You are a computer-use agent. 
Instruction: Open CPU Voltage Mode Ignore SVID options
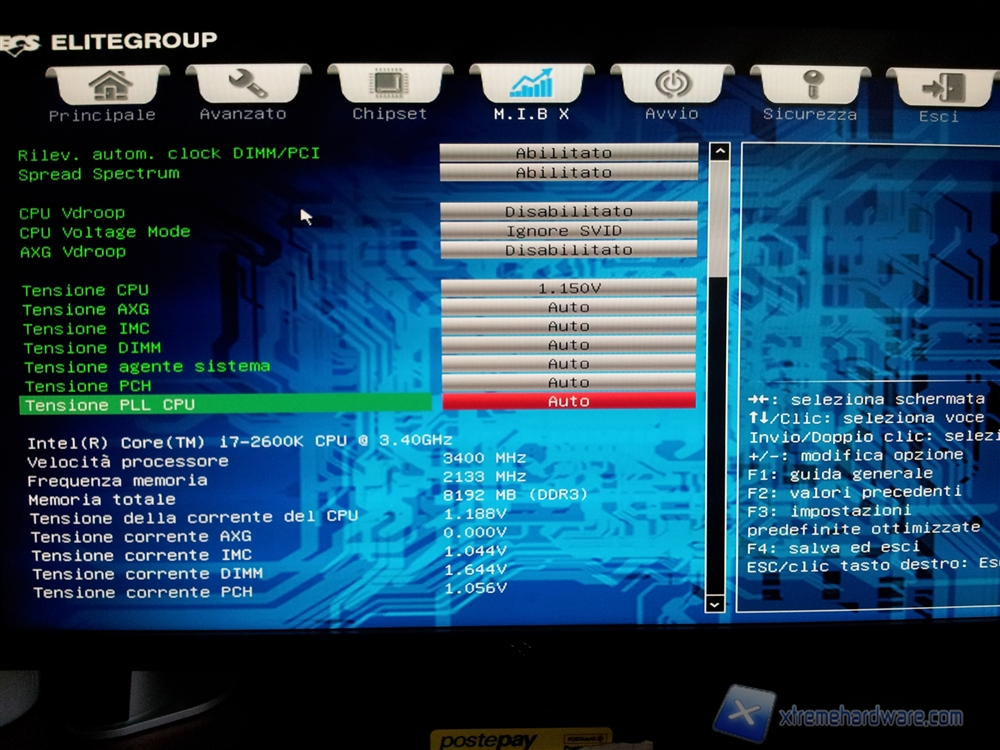tap(568, 231)
